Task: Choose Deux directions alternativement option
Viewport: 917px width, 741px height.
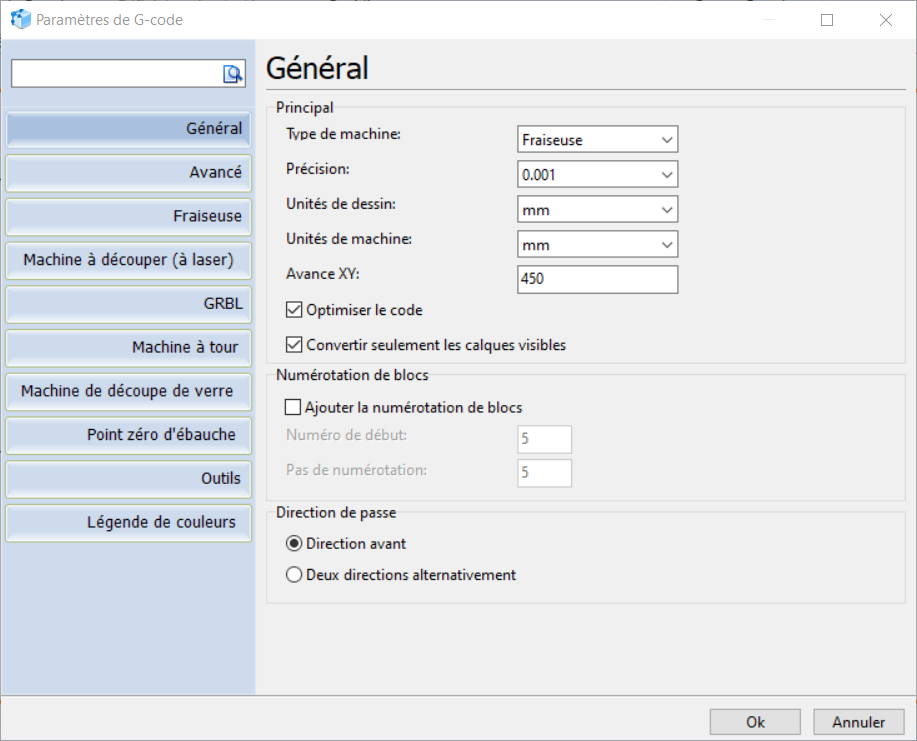Action: click(x=294, y=575)
